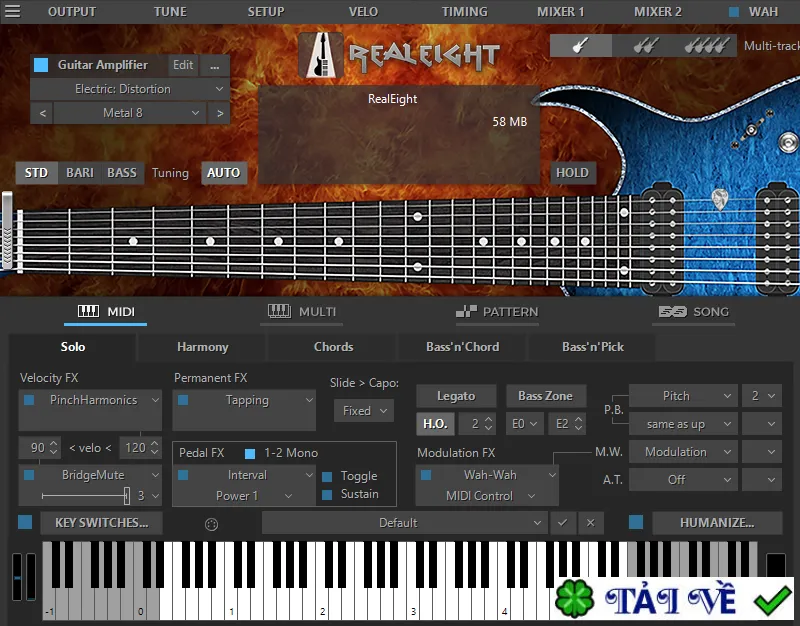Select the double guitar track icon
Screen dimensions: 800x626
[645, 46]
